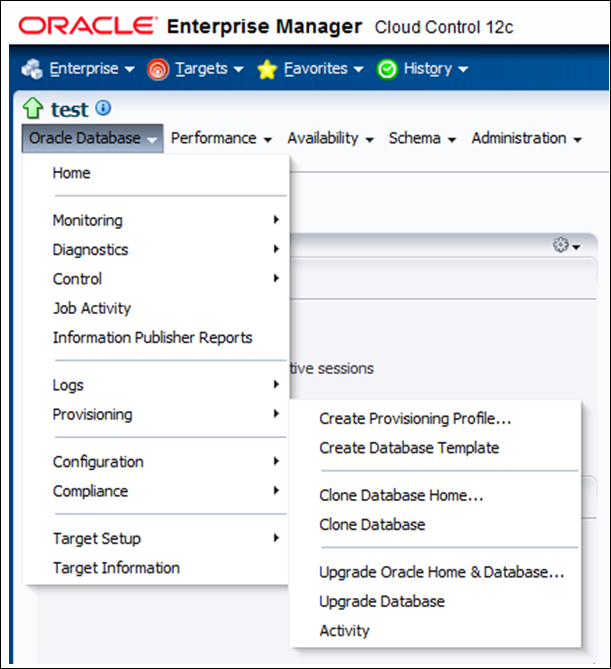611x669 pixels.
Task: Open the Favorites menu
Action: coord(323,69)
